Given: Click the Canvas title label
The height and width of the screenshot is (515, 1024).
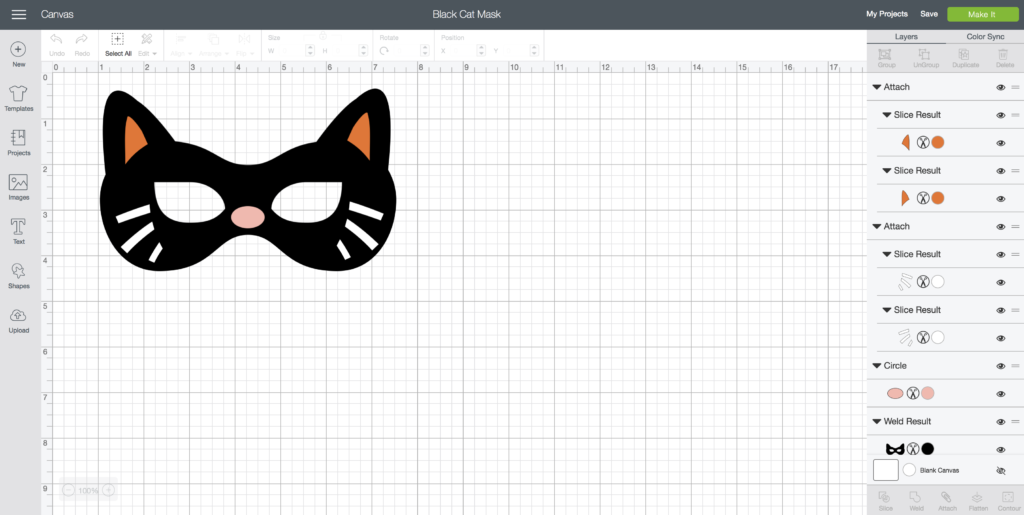Looking at the screenshot, I should point(57,14).
